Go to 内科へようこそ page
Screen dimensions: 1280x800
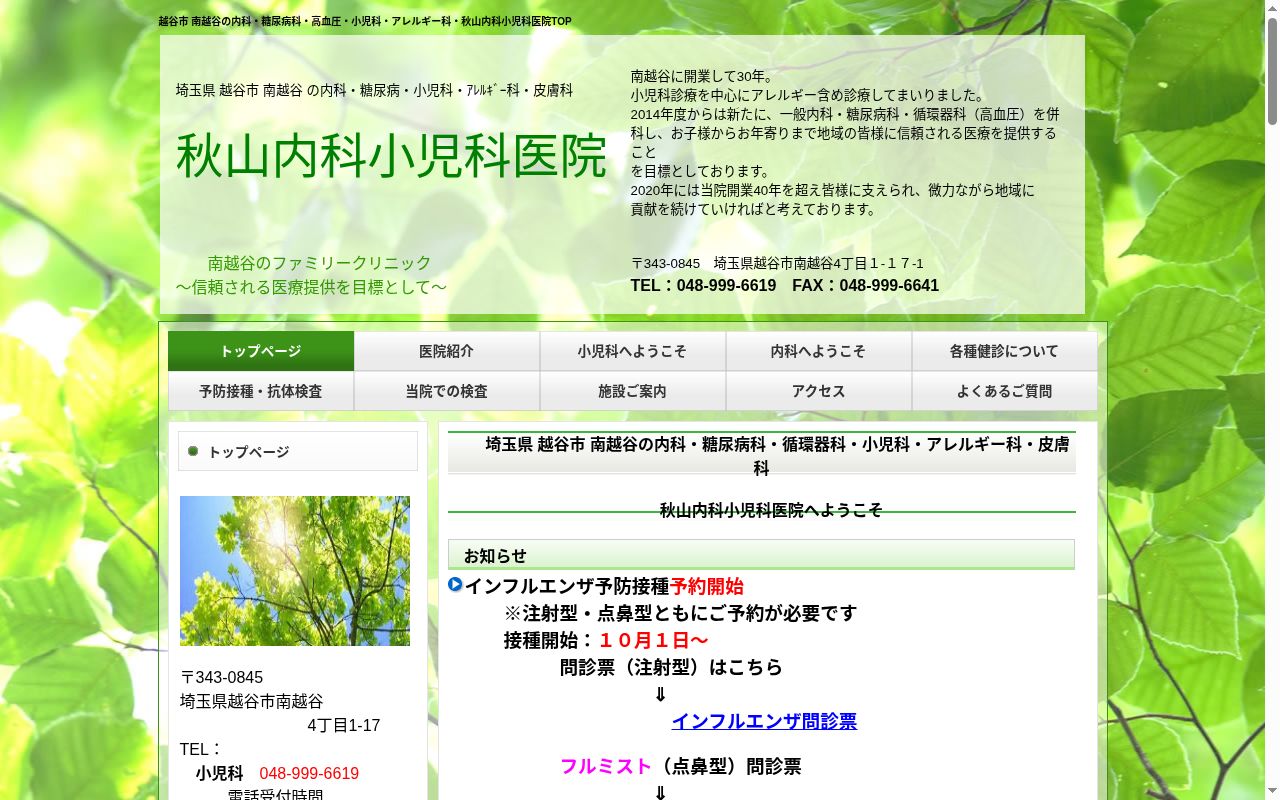[x=819, y=351]
